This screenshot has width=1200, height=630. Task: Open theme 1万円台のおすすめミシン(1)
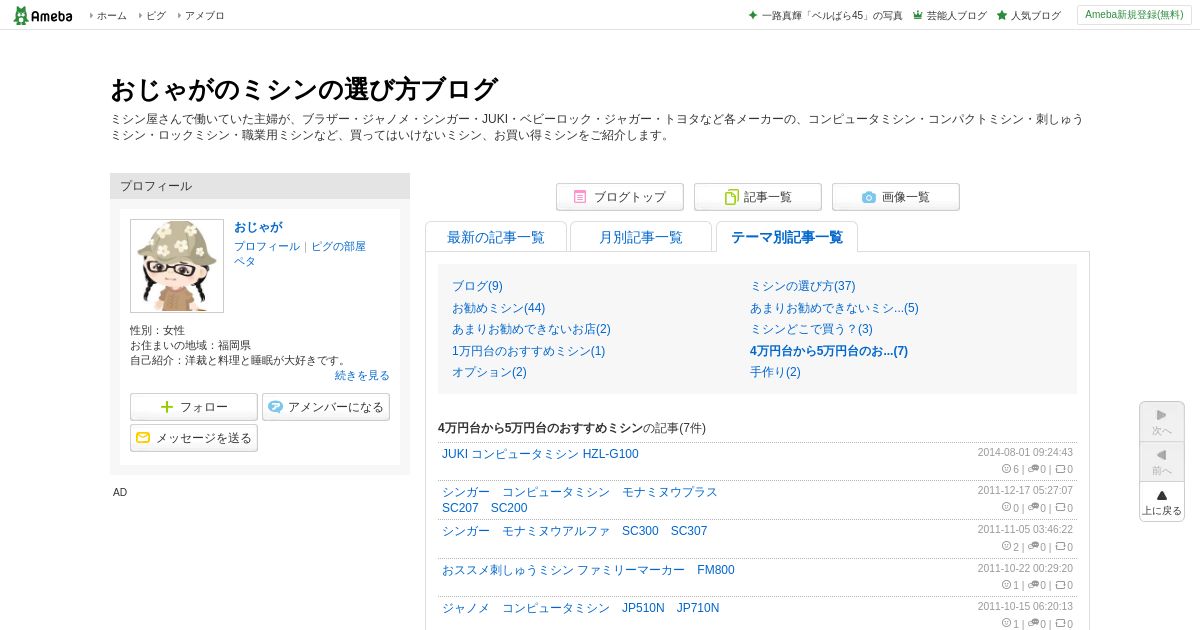coord(528,351)
